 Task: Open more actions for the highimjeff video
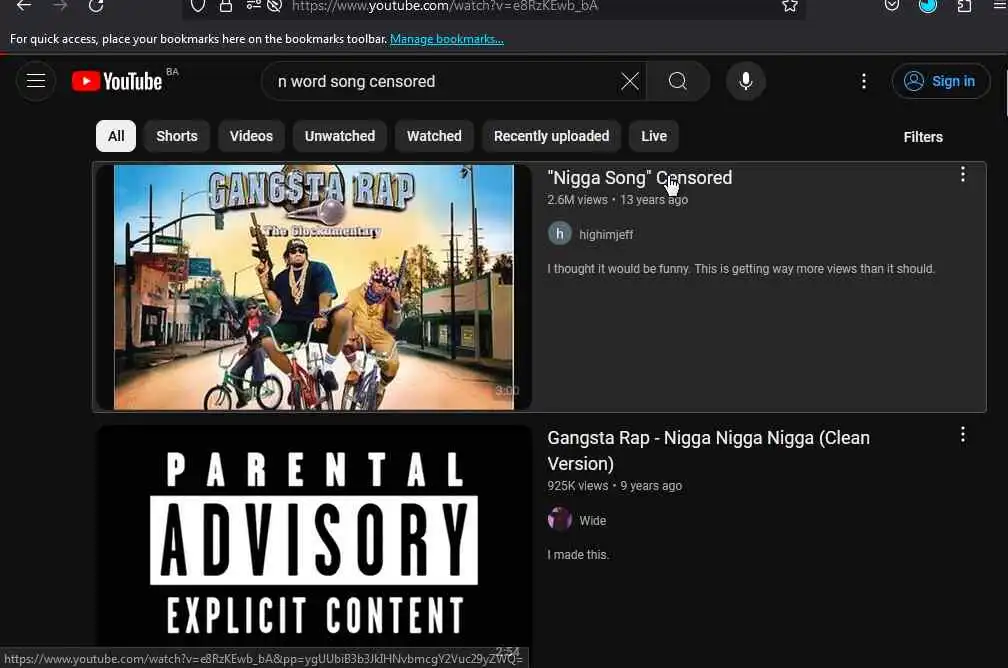coord(962,174)
